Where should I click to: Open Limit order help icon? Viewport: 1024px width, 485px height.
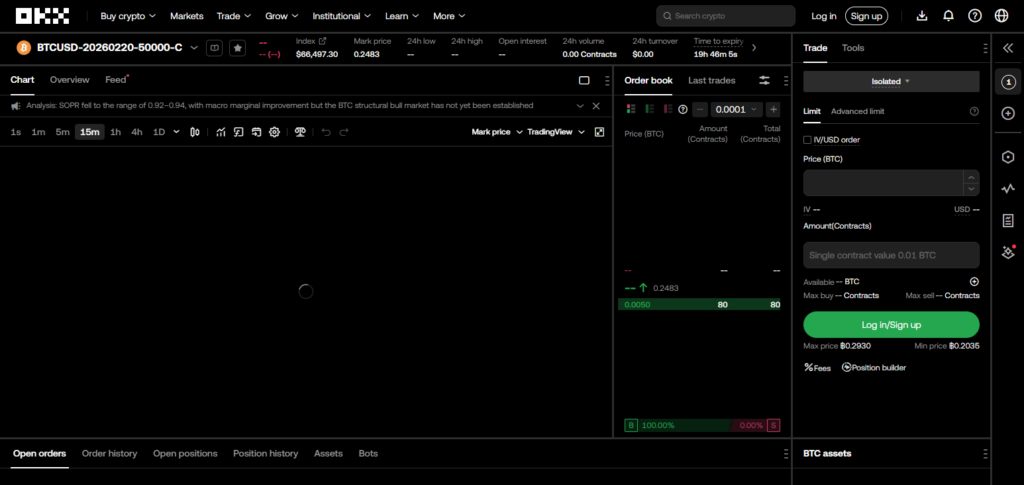974,112
